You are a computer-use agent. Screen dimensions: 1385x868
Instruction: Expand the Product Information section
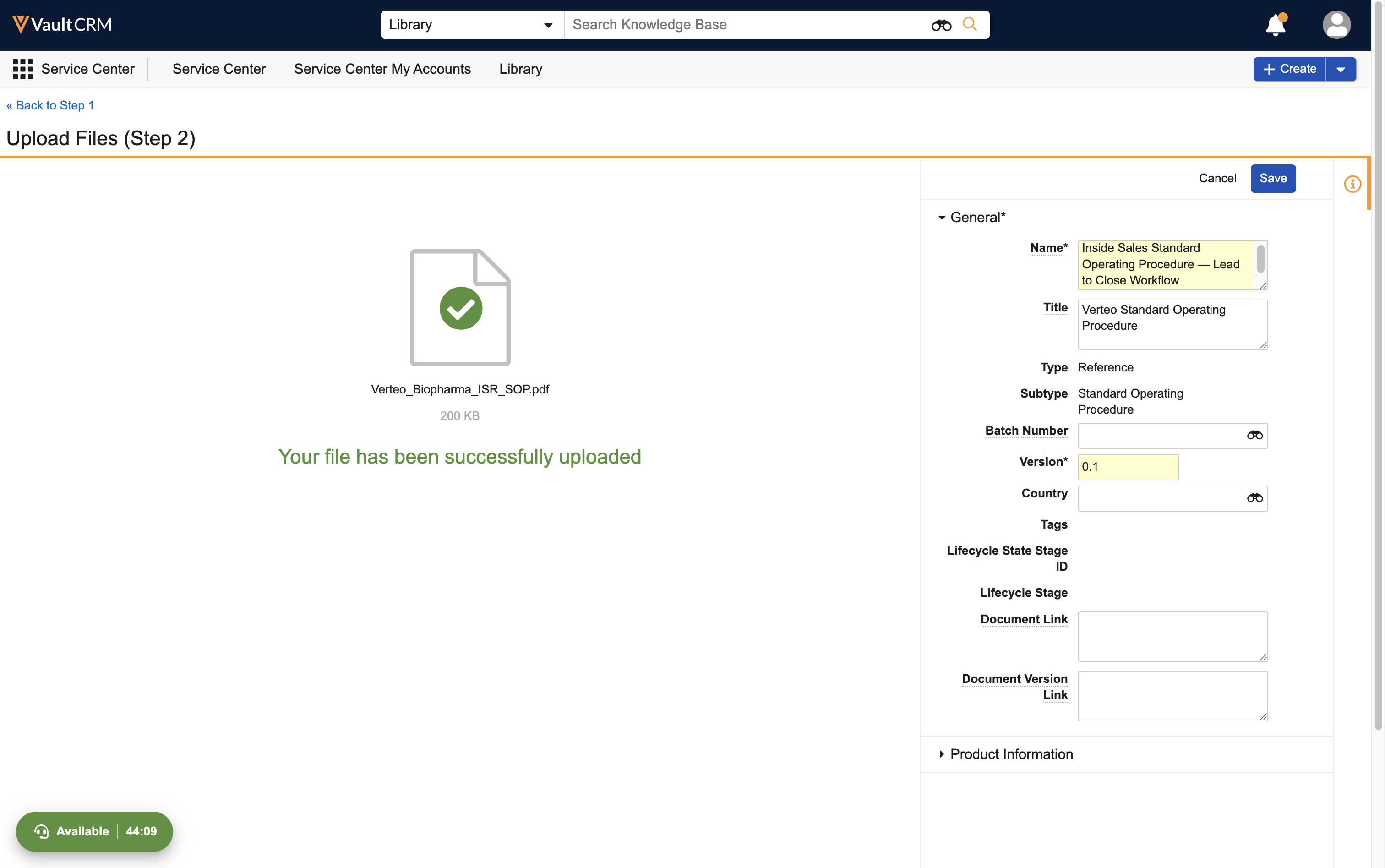1011,754
